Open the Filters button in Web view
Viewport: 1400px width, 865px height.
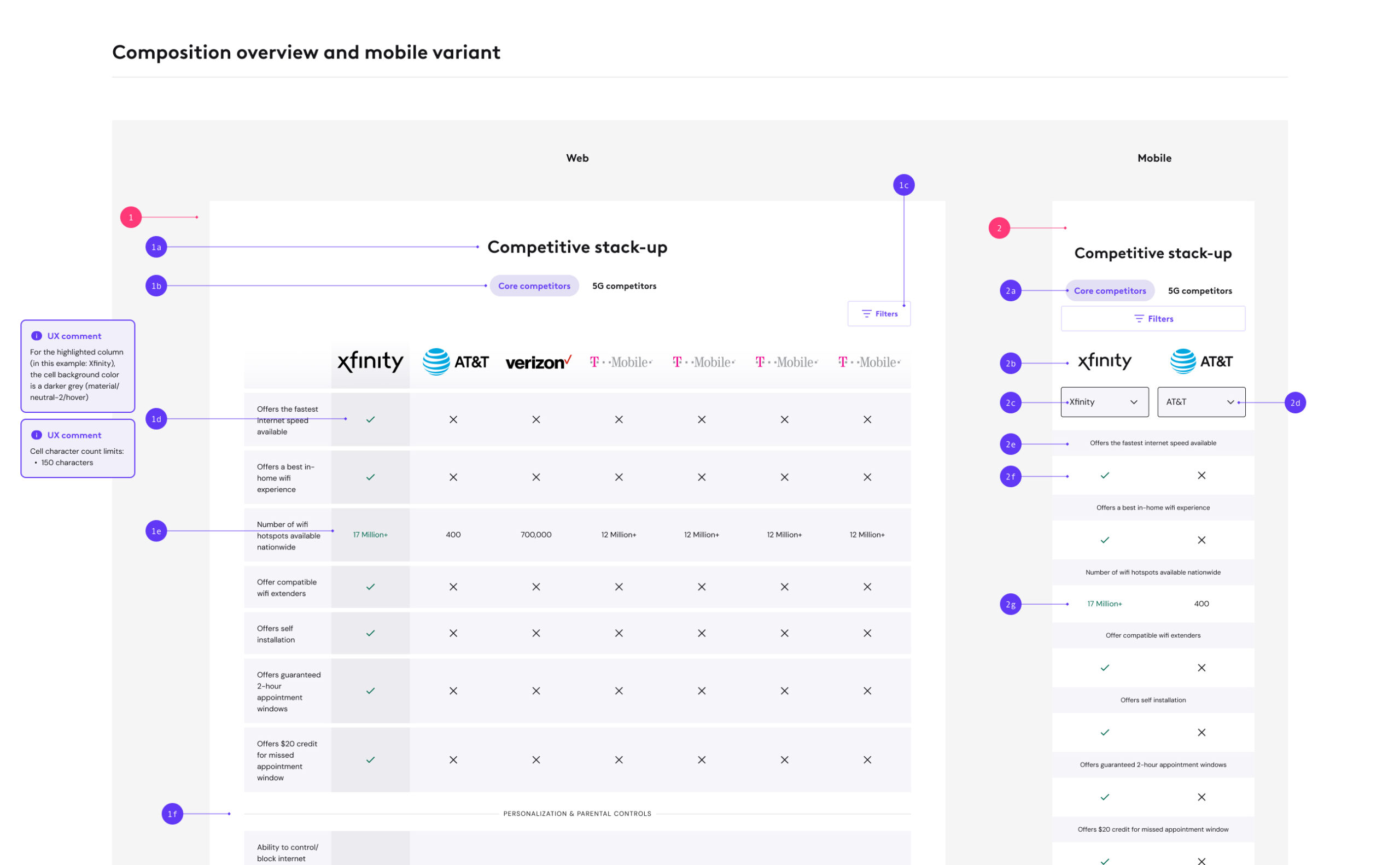879,313
